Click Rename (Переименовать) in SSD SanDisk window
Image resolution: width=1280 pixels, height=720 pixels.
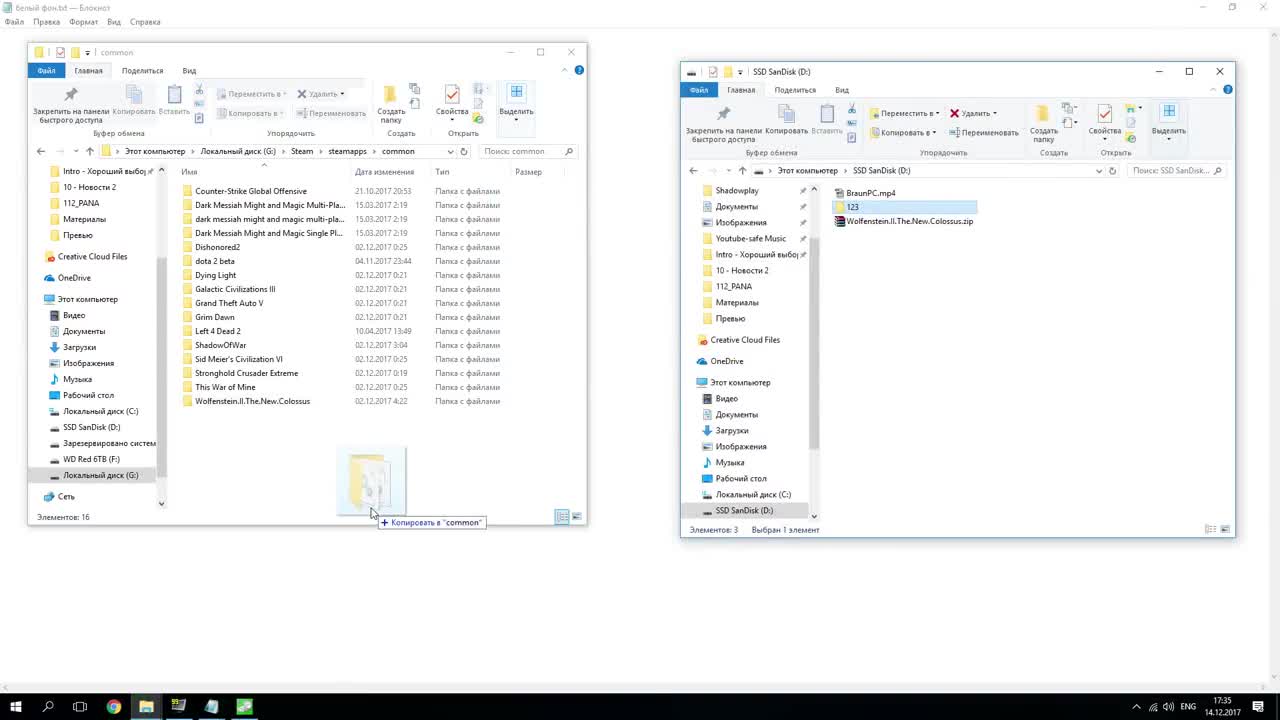pos(984,132)
